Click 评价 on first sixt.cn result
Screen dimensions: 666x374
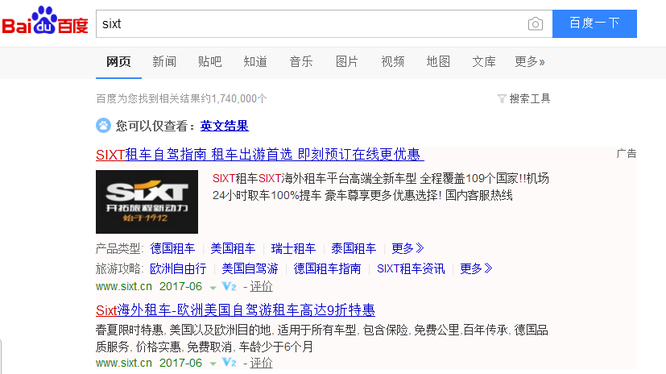click(x=261, y=287)
